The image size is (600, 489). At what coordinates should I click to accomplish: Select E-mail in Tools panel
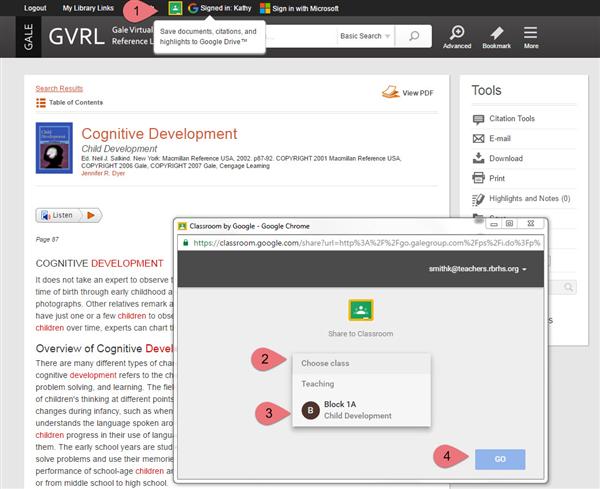(500, 139)
